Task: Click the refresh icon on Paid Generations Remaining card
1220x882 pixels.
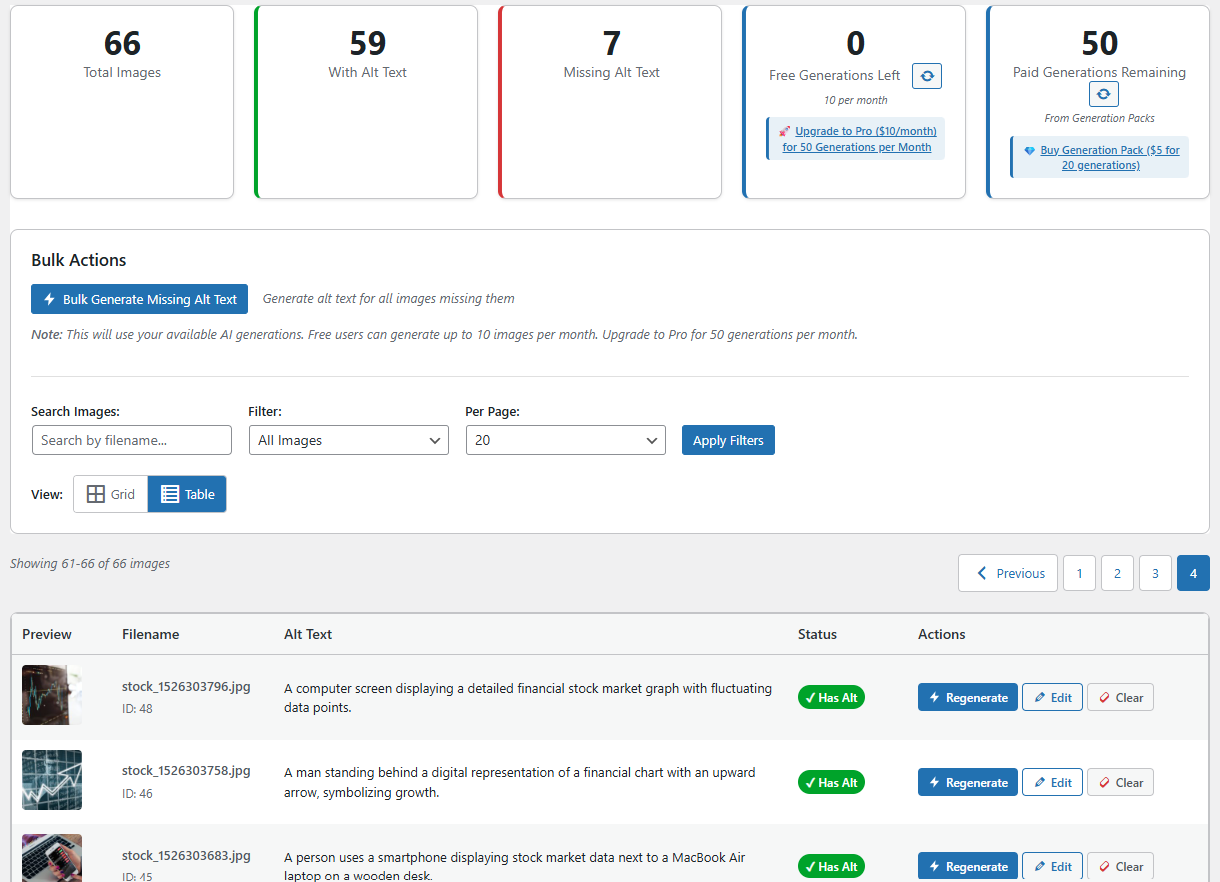Action: (1103, 94)
